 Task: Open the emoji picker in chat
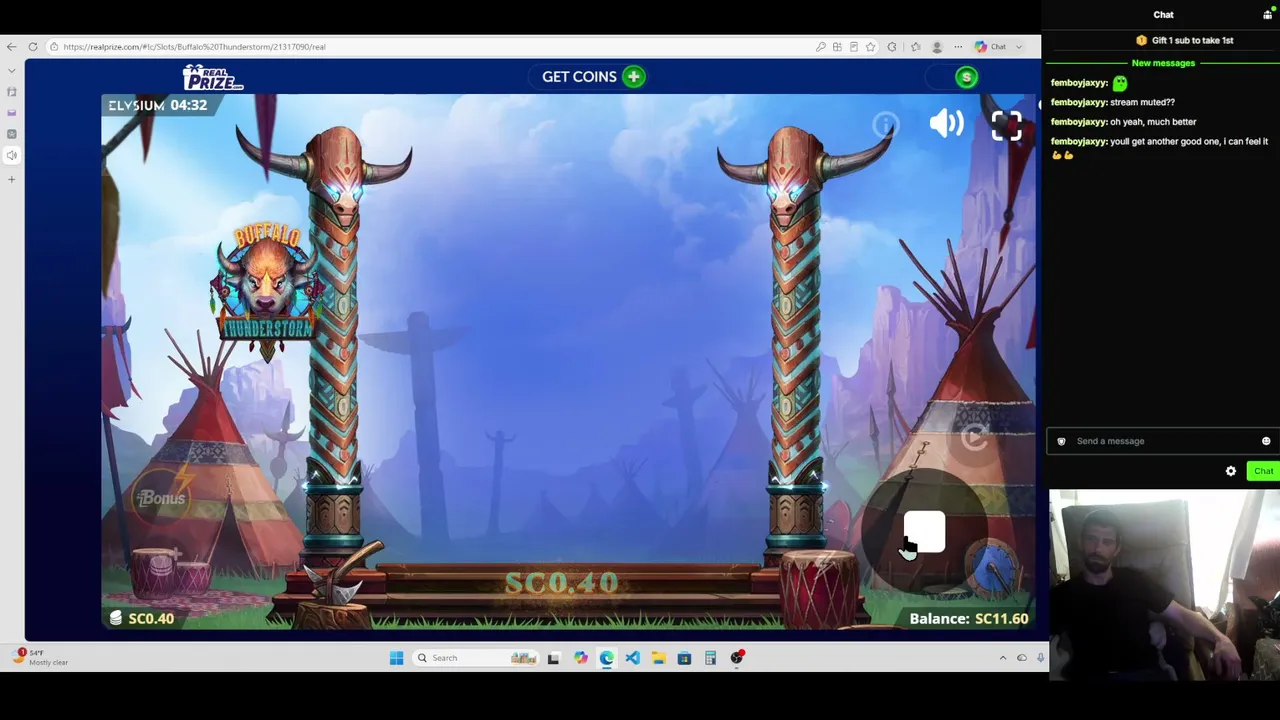[x=1266, y=441]
